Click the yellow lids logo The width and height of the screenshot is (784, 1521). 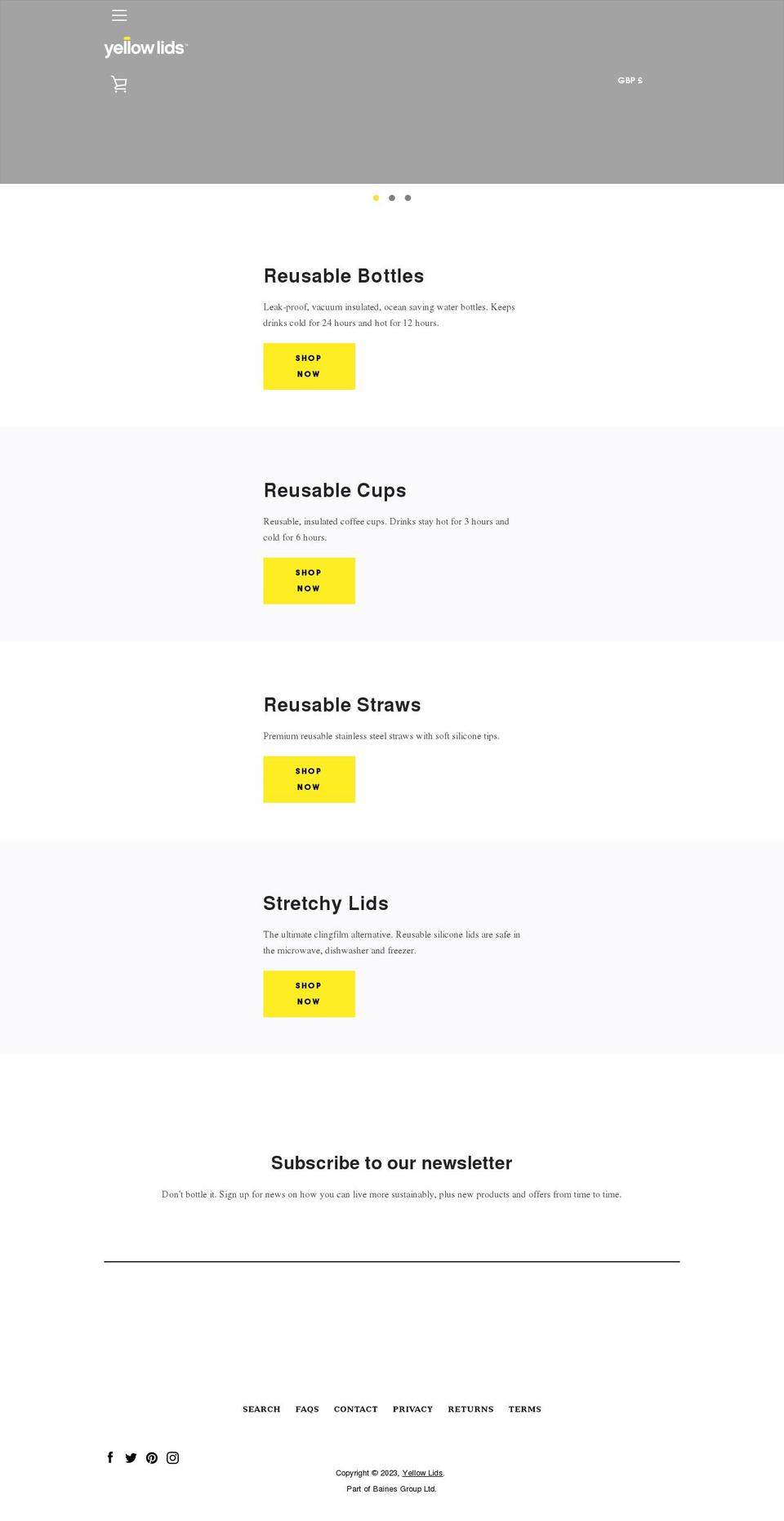click(145, 47)
